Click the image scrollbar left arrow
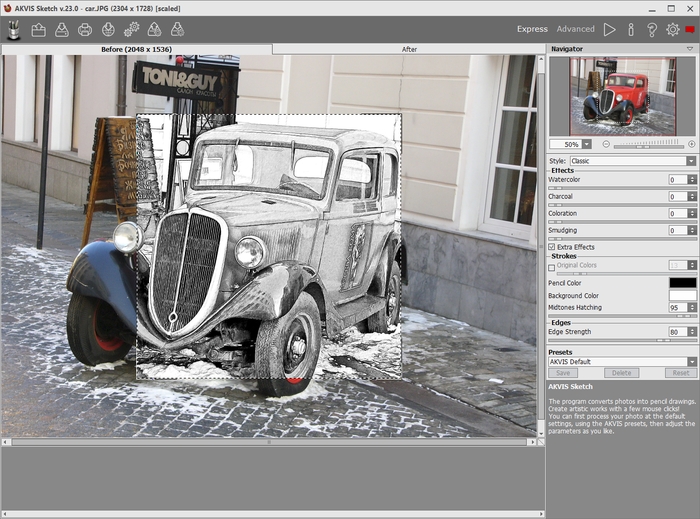This screenshot has height=519, width=700. (5, 442)
